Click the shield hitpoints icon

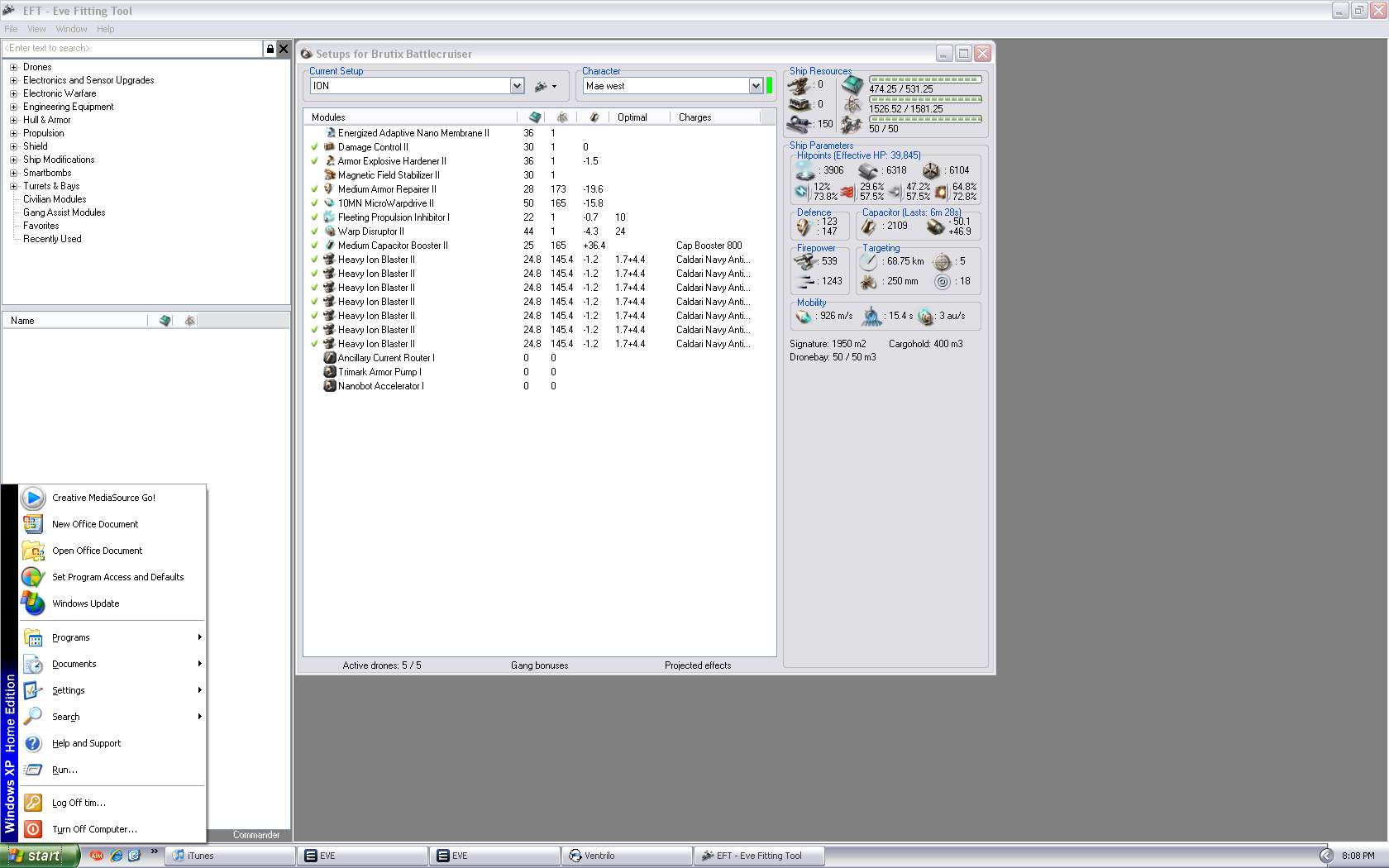804,170
